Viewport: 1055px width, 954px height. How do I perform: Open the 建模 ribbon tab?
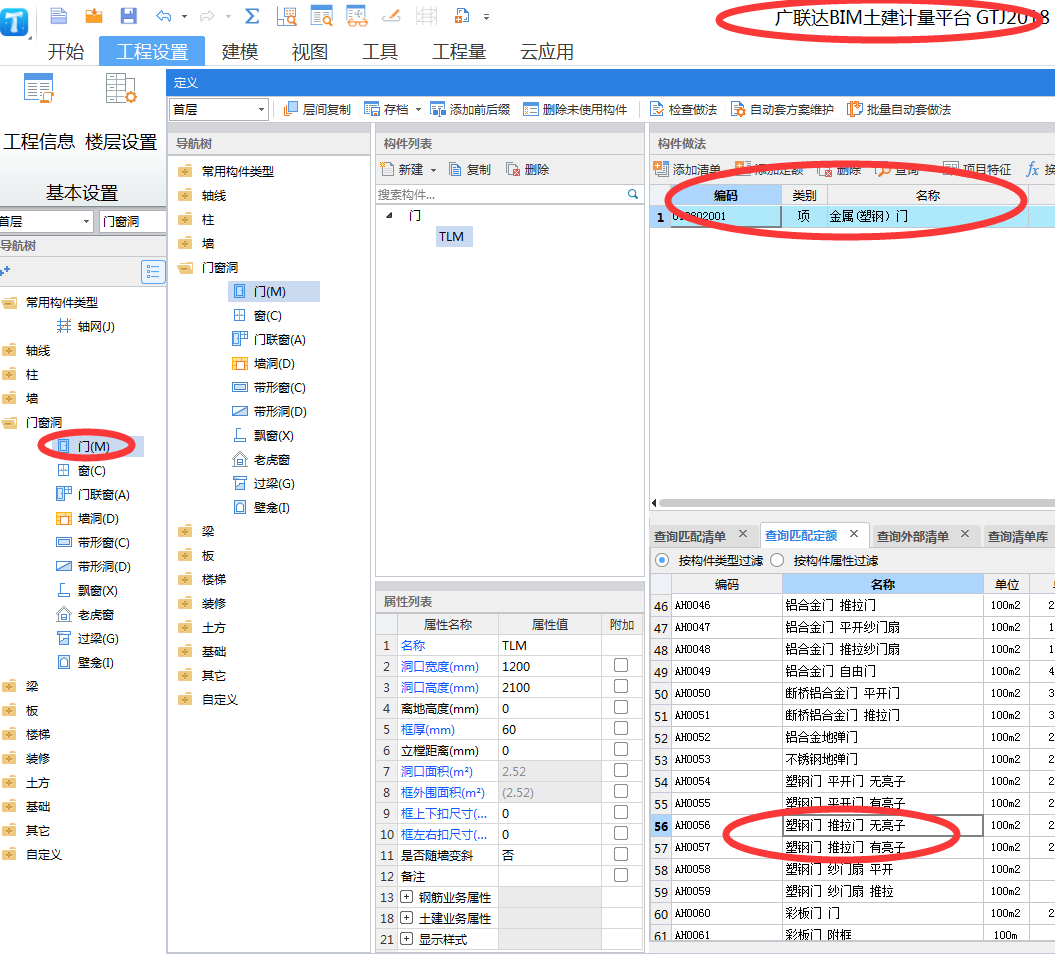(240, 52)
